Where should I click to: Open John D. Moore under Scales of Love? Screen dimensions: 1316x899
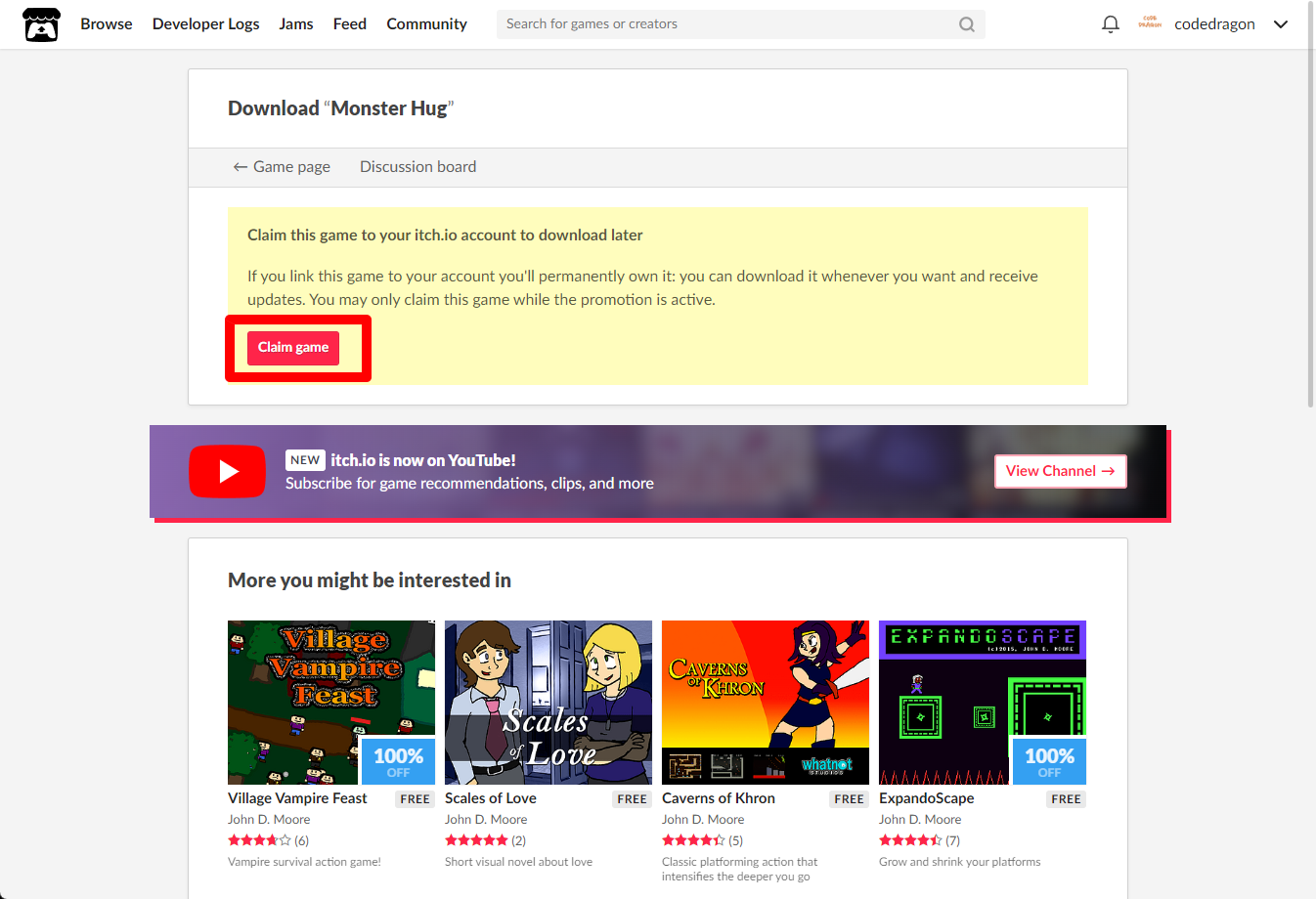coord(486,820)
